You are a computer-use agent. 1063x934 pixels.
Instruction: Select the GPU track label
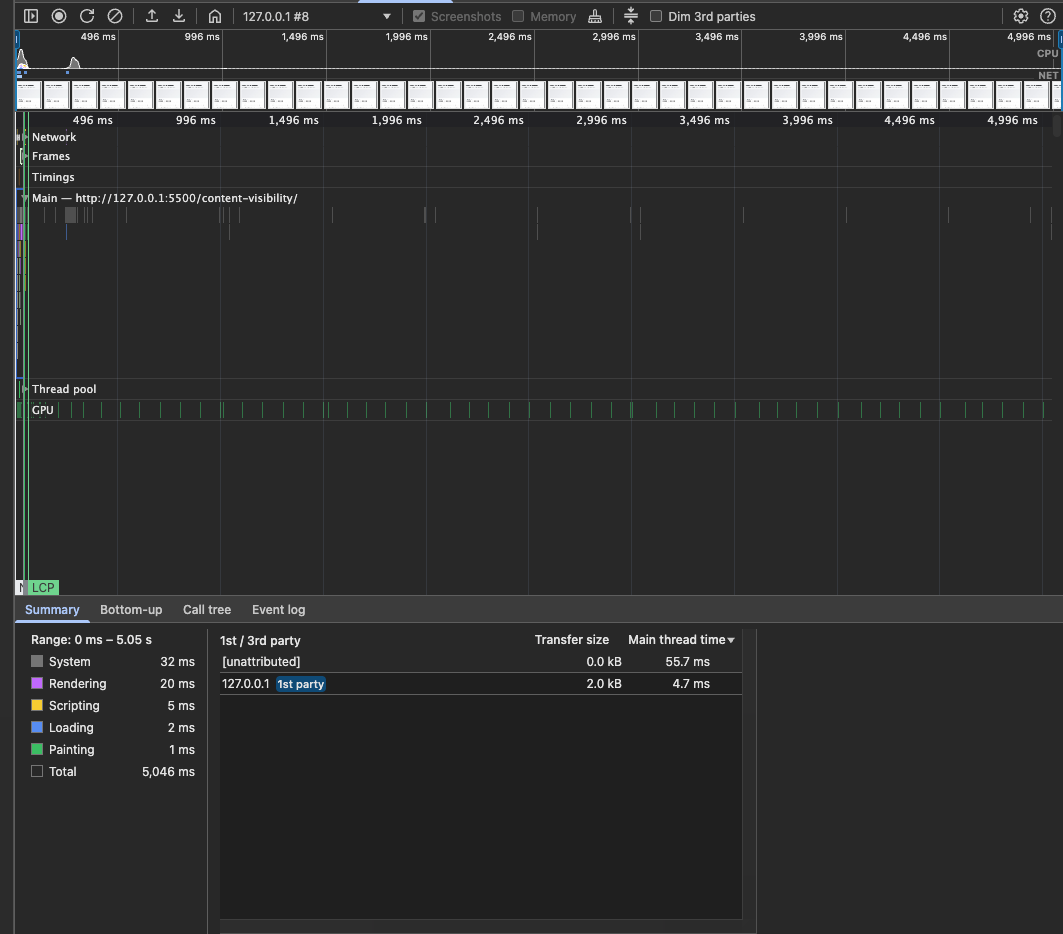(43, 410)
